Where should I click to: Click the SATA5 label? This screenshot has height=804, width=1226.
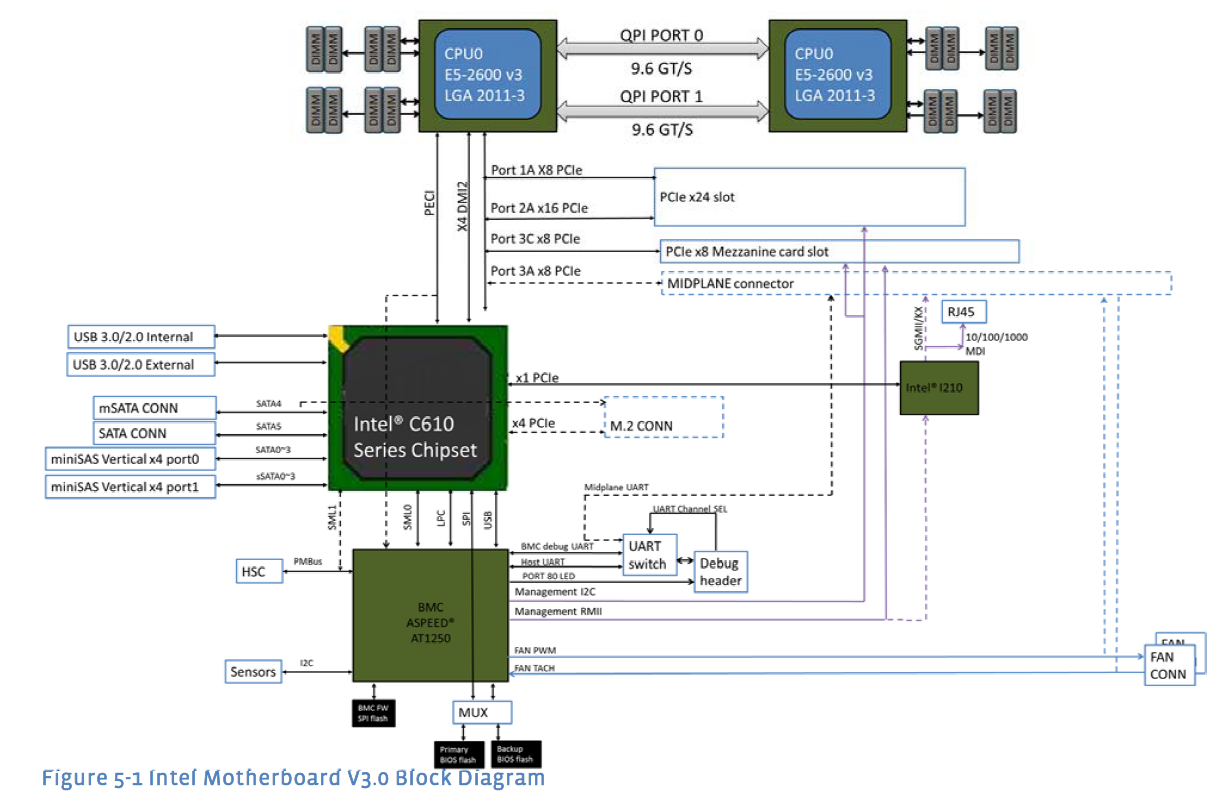tap(269, 427)
